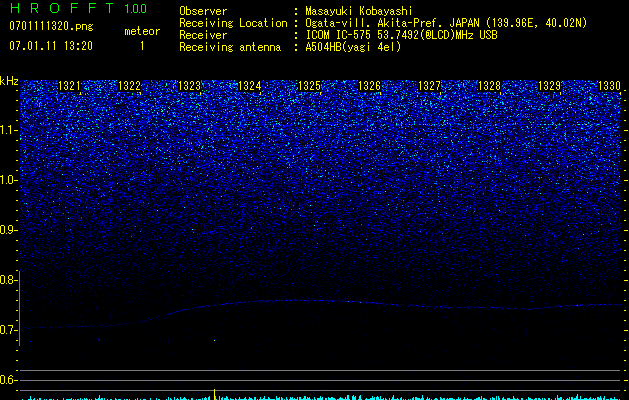This screenshot has width=629, height=400.
Task: Select the 1.0 frequency axis label
Action: pos(9,180)
